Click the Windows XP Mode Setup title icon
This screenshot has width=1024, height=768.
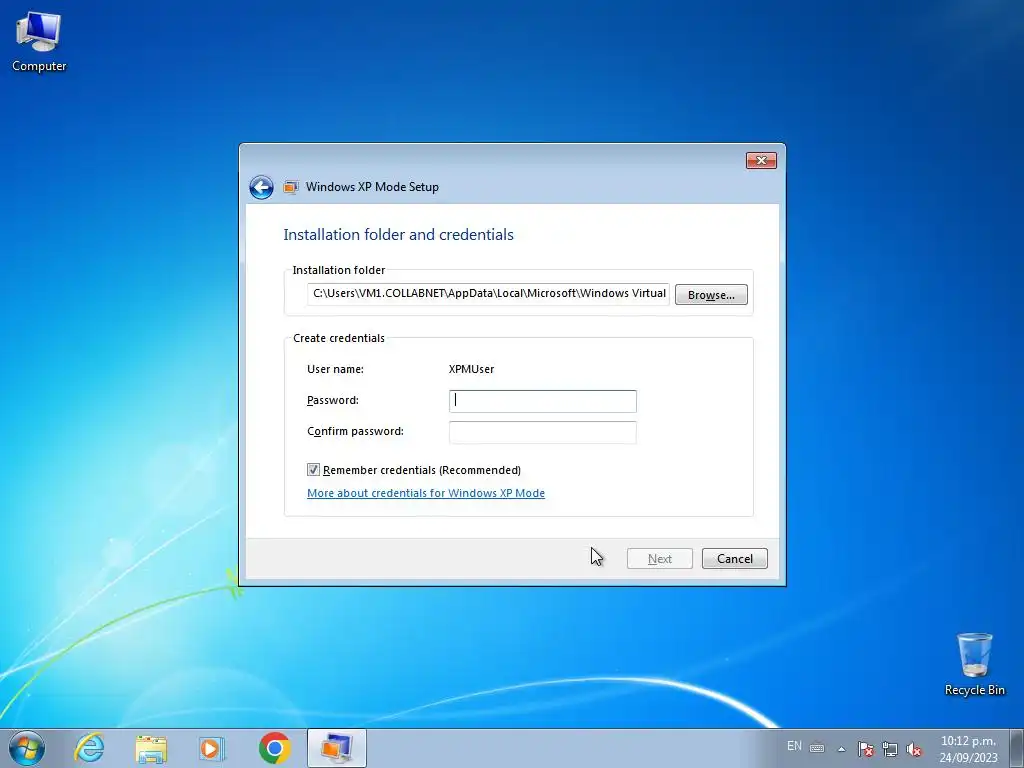pos(291,187)
